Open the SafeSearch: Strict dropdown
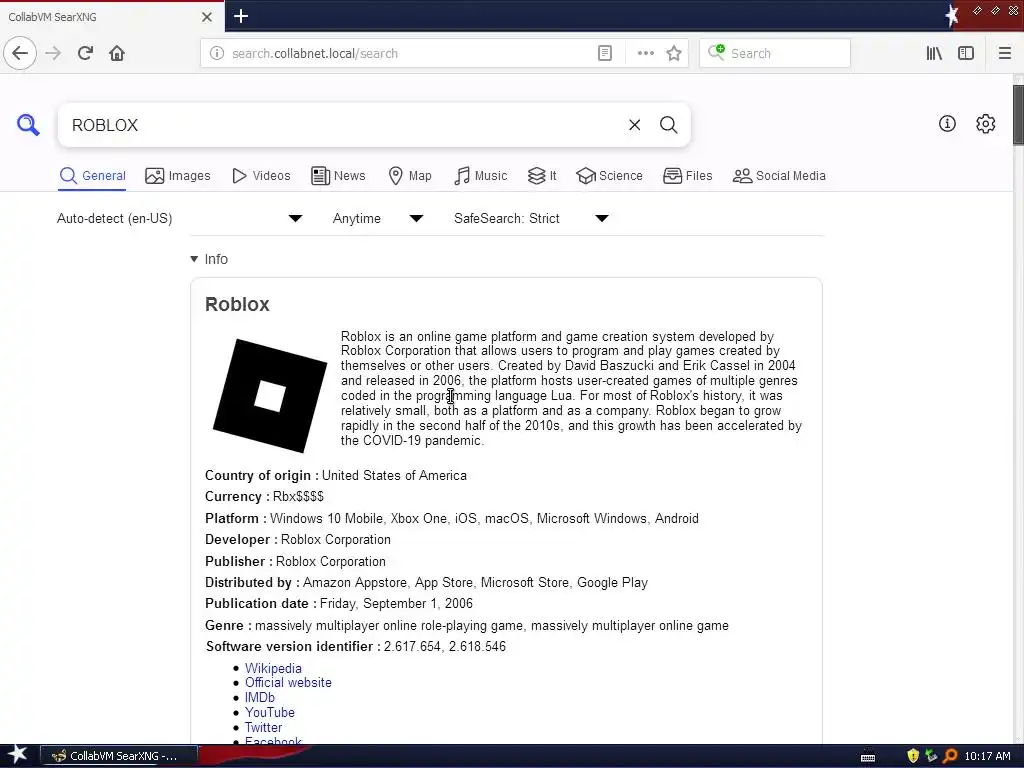This screenshot has height=768, width=1024. point(532,218)
